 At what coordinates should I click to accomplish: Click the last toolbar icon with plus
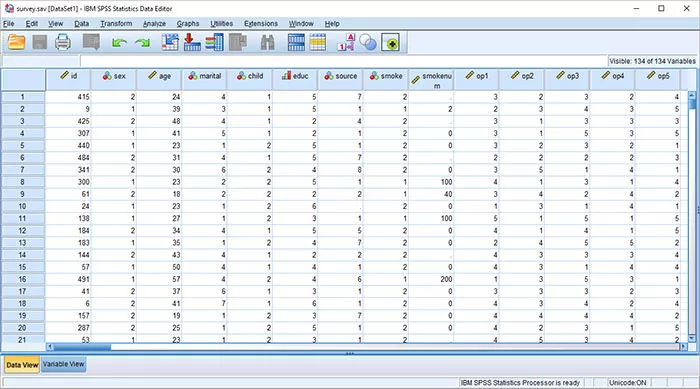click(391, 43)
